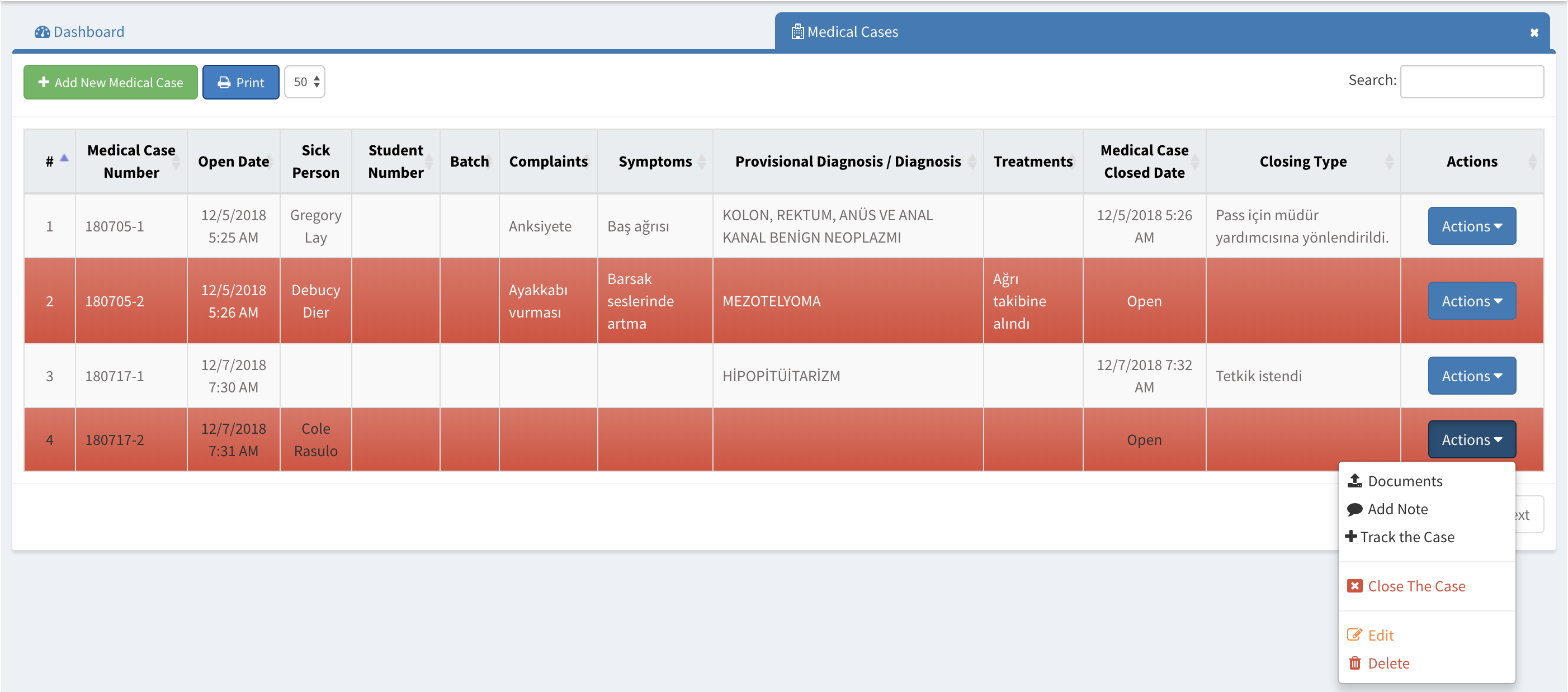The image size is (1568, 692).
Task: Sort table by Closing Type column
Action: point(1302,162)
